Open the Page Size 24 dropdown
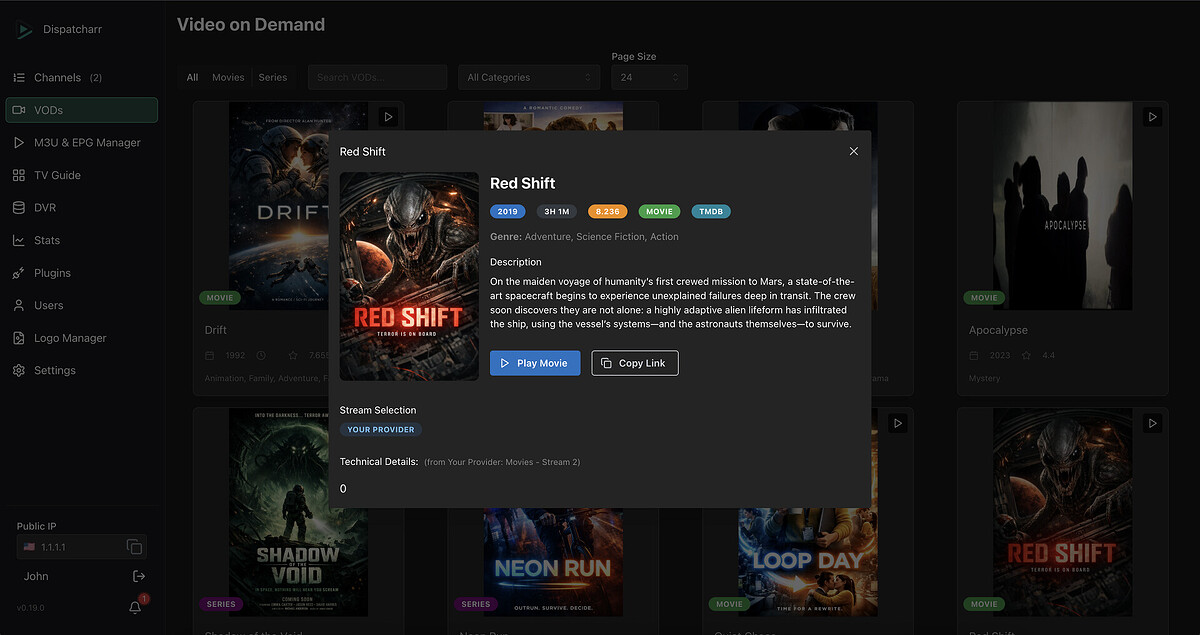This screenshot has height=635, width=1200. pos(649,77)
